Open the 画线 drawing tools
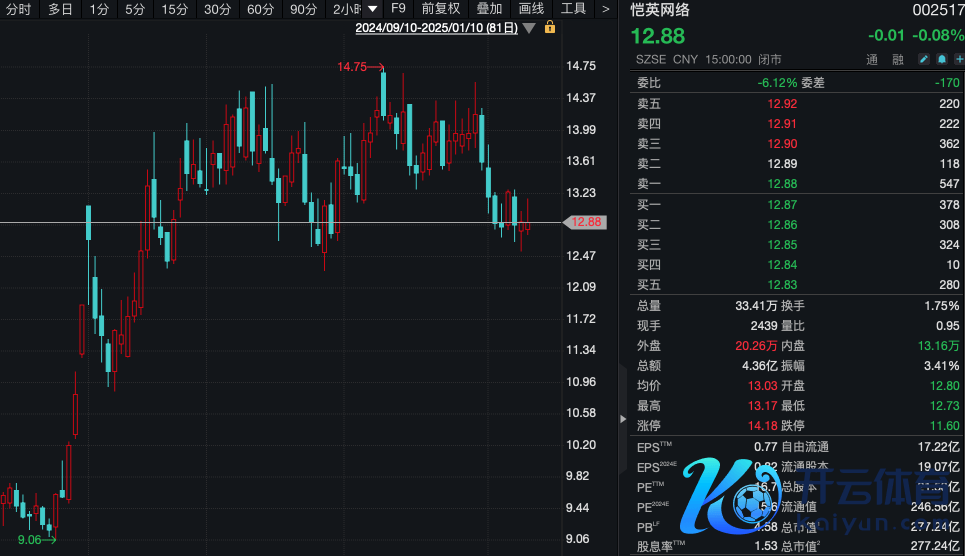Screen dimensions: 965x556 coord(531,9)
